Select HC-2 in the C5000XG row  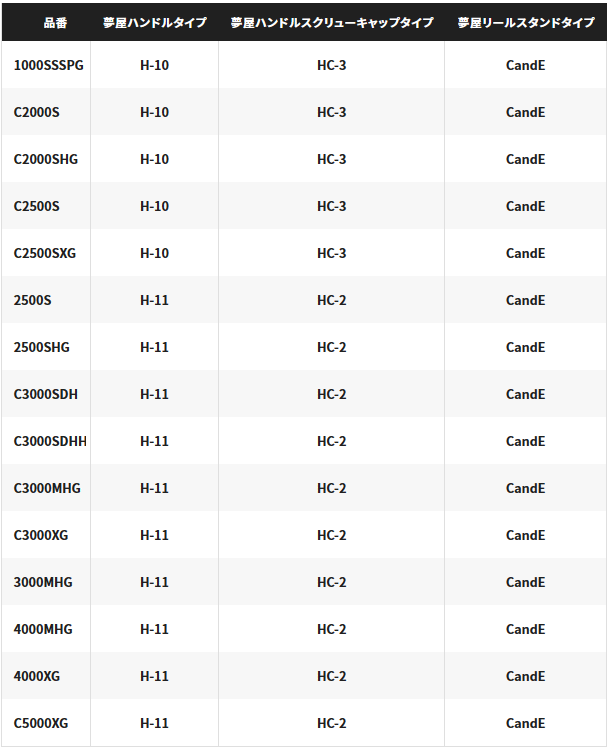pos(331,723)
